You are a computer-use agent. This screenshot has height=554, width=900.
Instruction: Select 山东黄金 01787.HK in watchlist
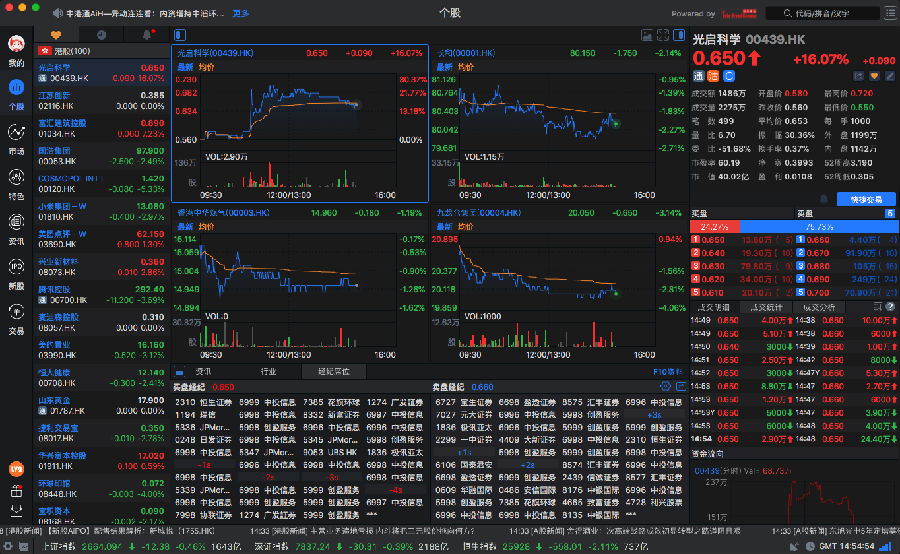click(x=102, y=405)
